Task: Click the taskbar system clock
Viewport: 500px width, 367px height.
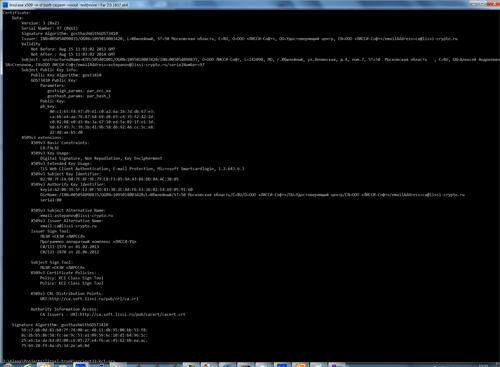Action: click(x=483, y=365)
